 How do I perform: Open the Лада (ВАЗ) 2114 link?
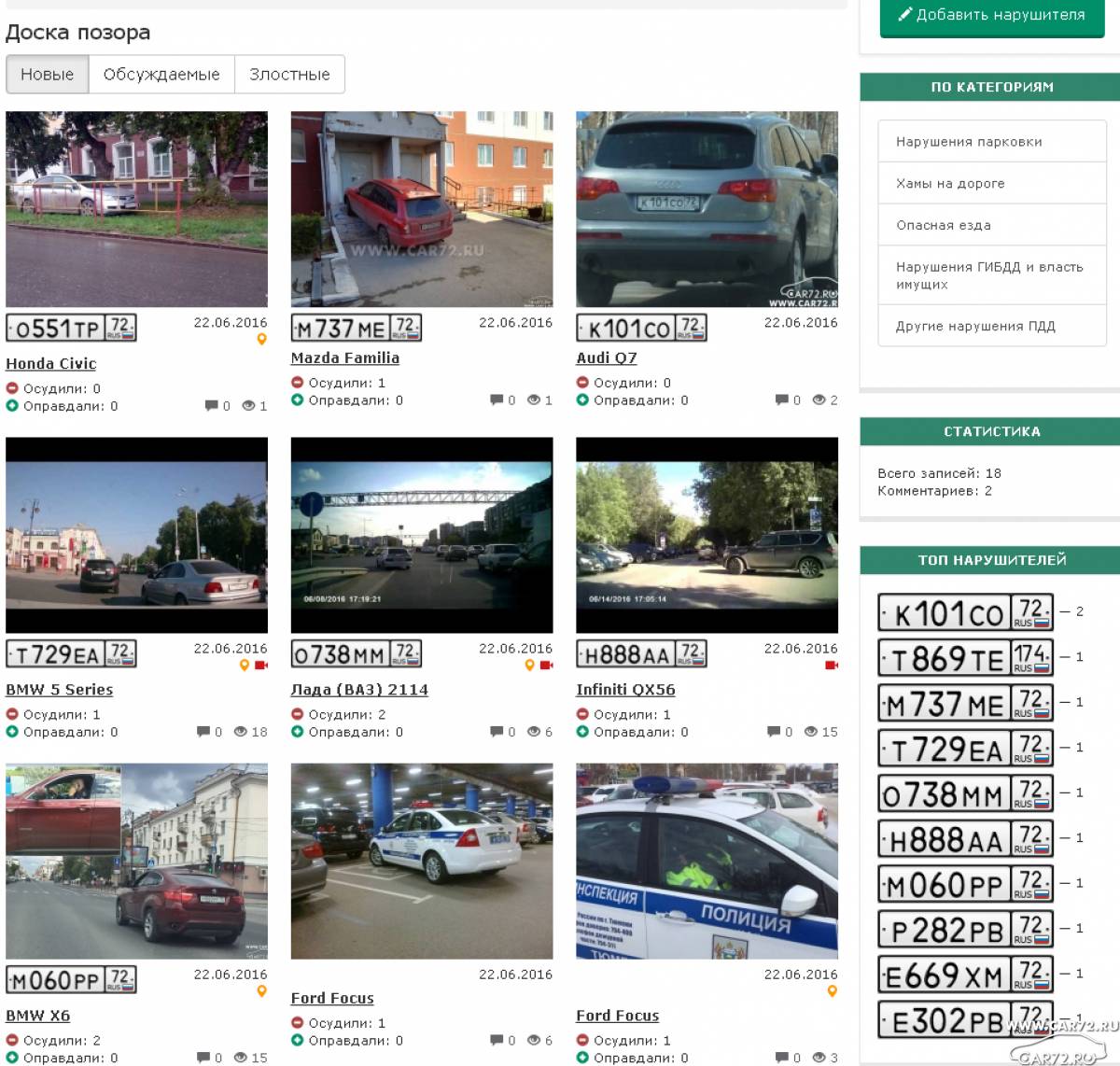[359, 690]
